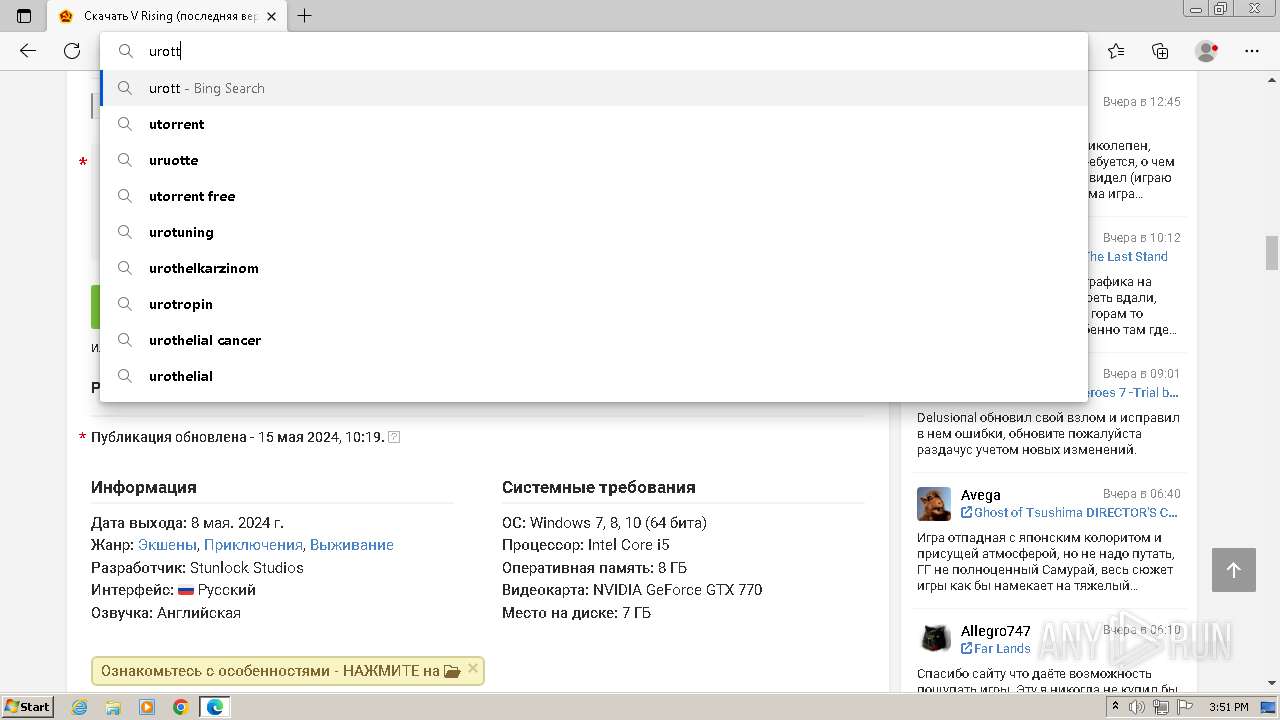Open a new browser tab

[305, 16]
